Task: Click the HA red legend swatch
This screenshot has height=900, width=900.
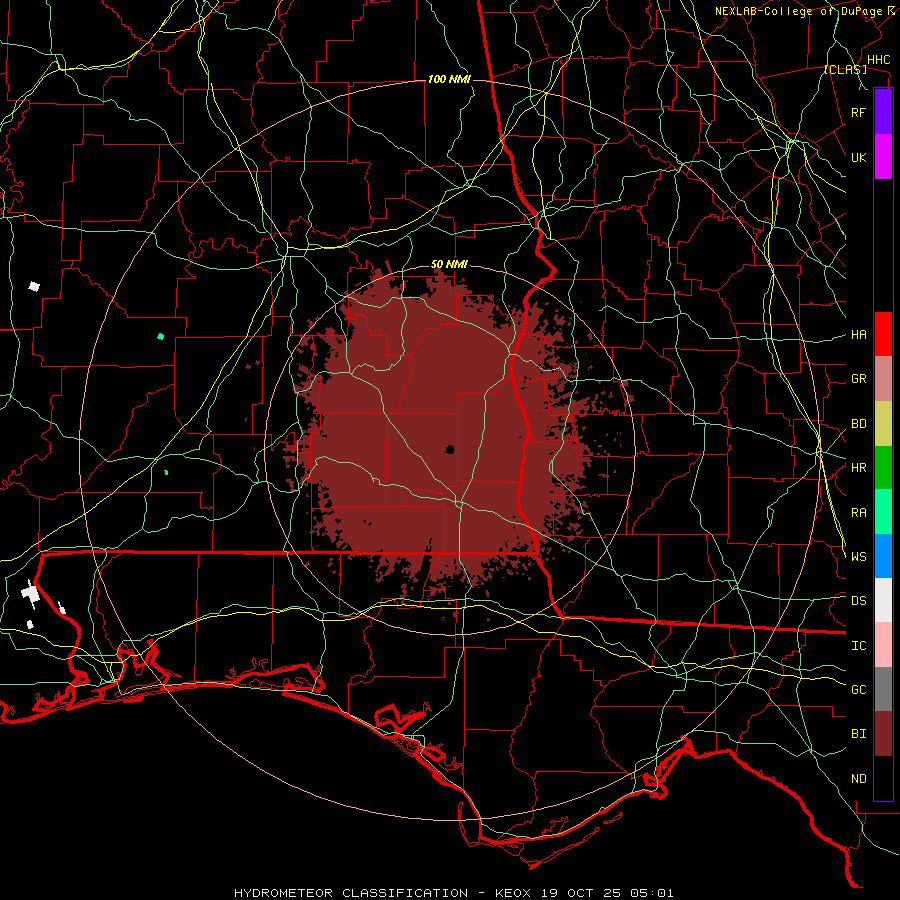Action: [x=883, y=334]
